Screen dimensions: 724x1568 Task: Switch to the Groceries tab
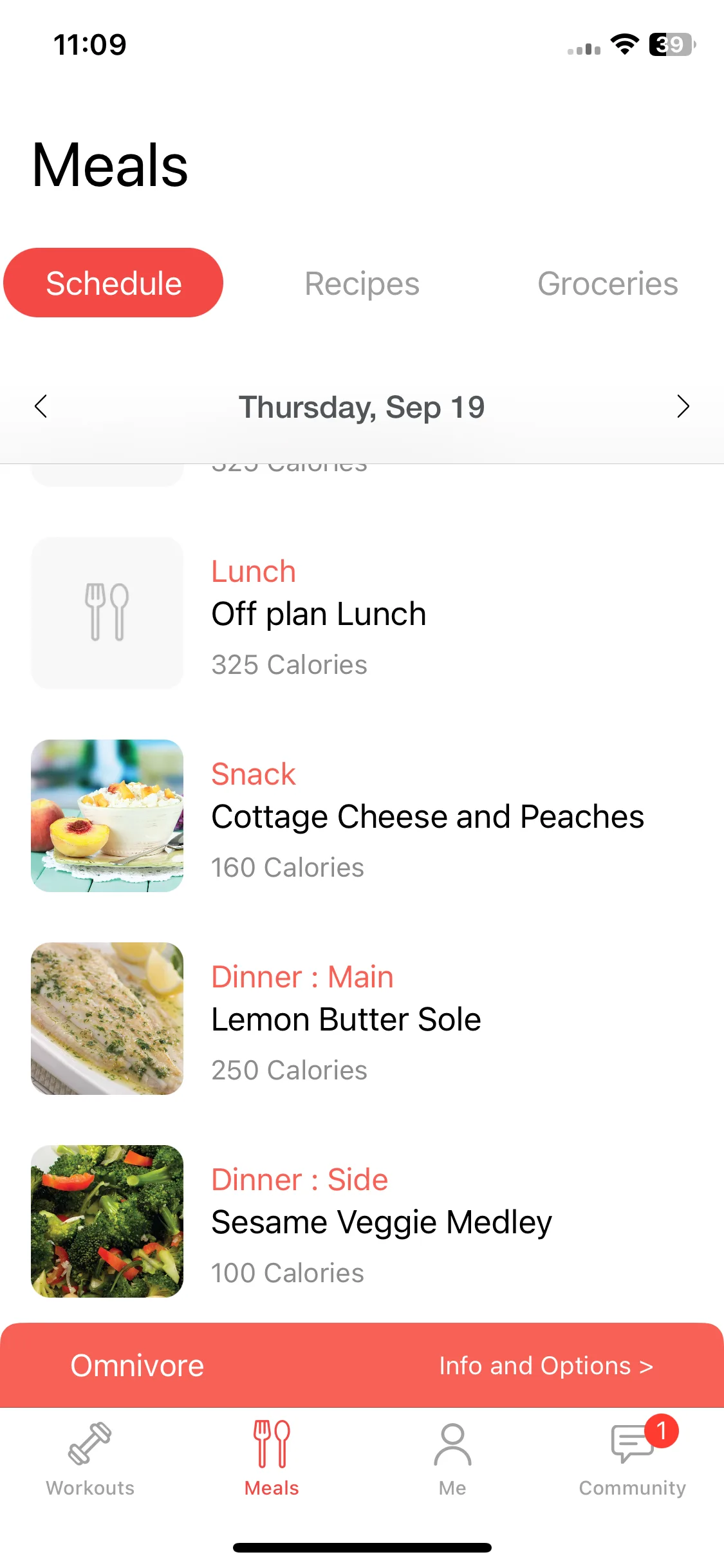point(608,284)
